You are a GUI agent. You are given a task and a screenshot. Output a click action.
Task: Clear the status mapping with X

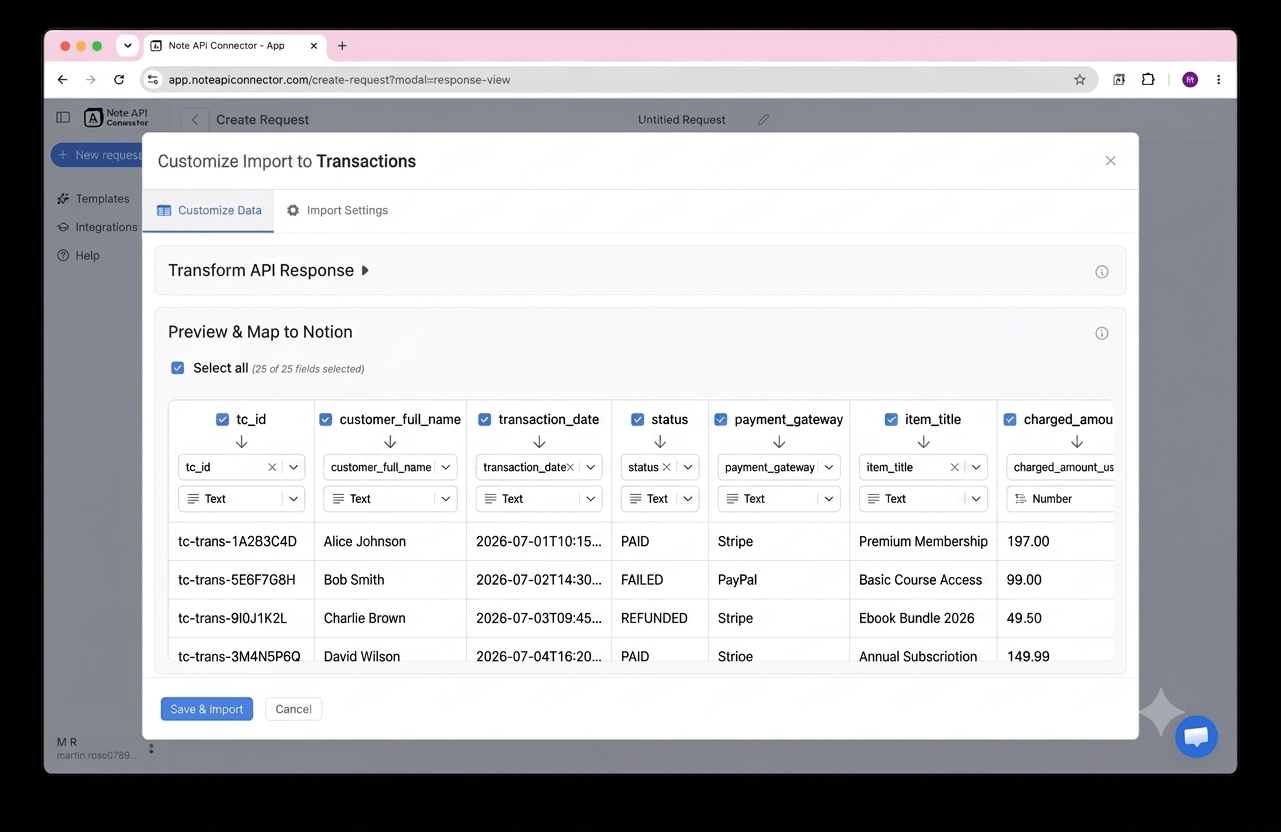666,467
